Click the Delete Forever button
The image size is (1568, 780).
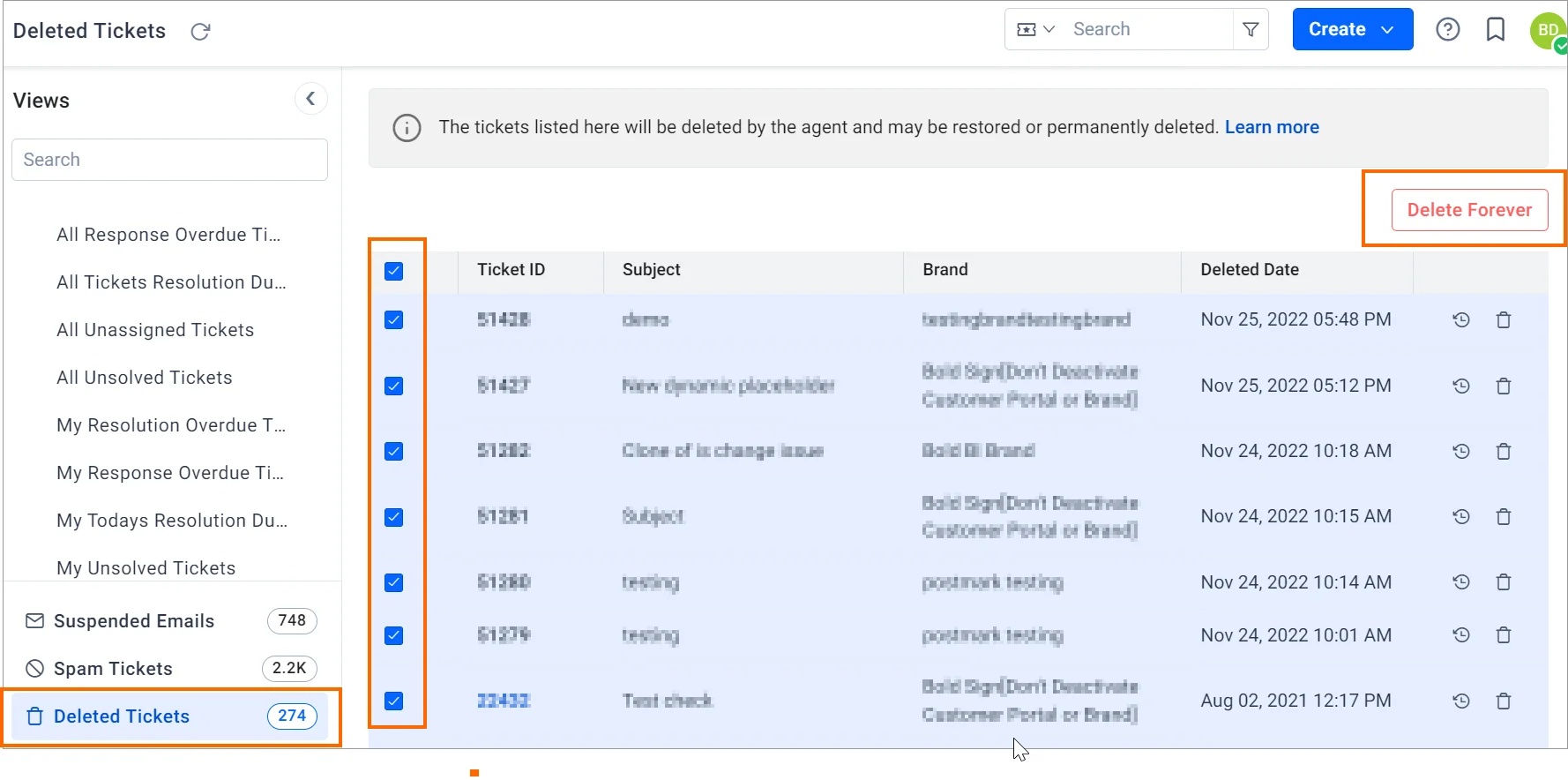pos(1469,210)
